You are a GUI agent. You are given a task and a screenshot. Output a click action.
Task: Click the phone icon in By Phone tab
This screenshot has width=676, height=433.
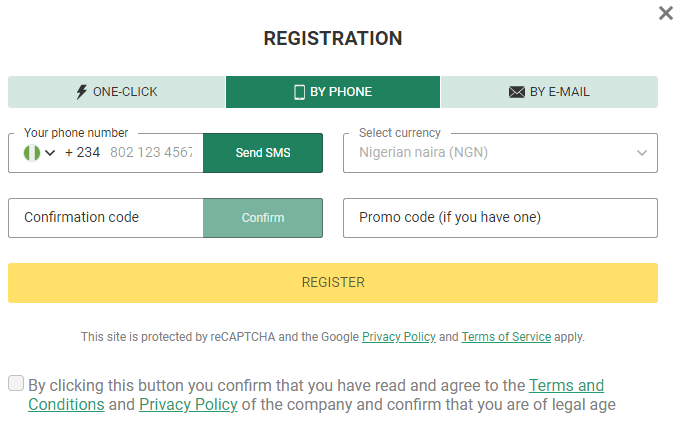click(299, 92)
